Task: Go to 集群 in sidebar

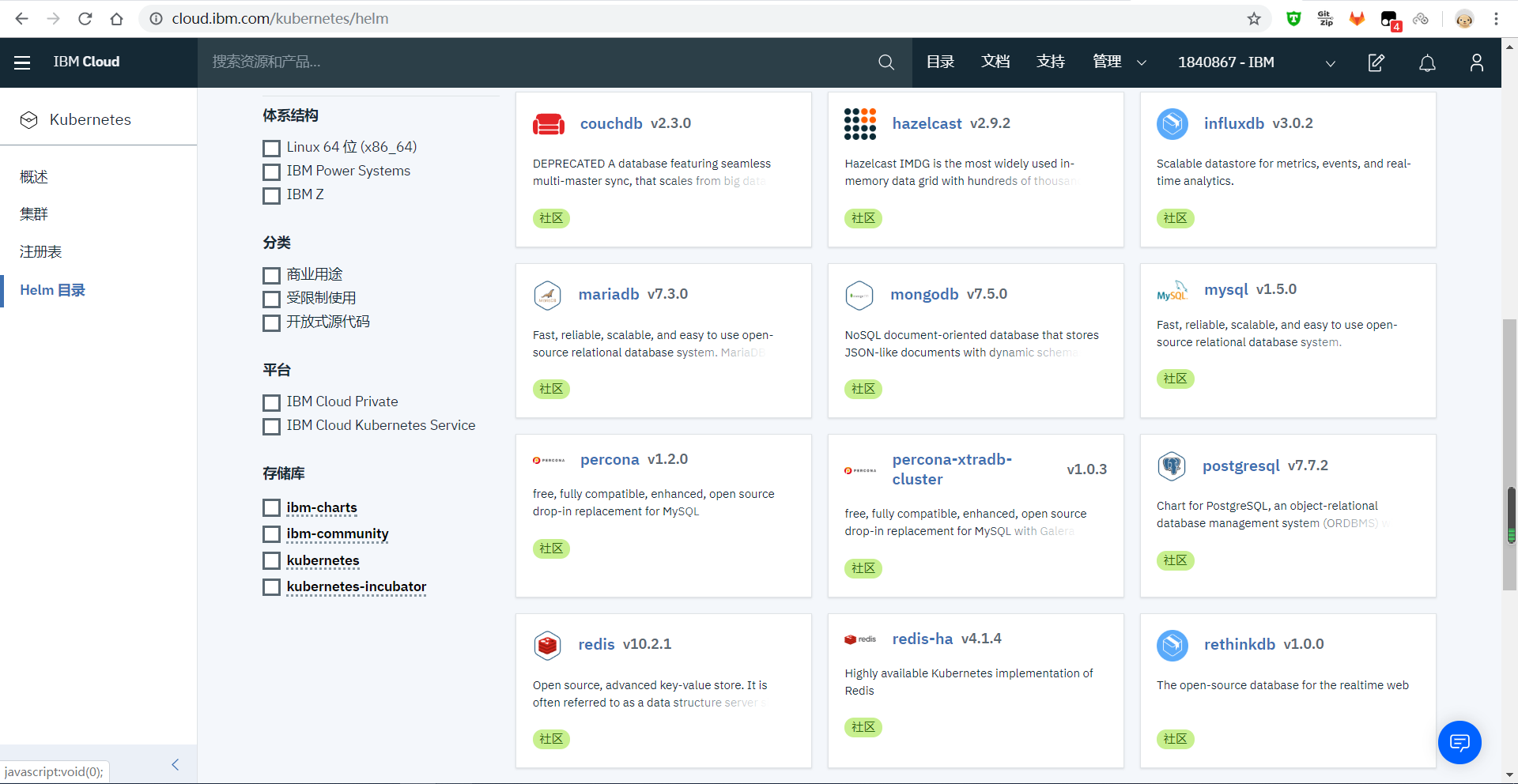Action: 34,214
